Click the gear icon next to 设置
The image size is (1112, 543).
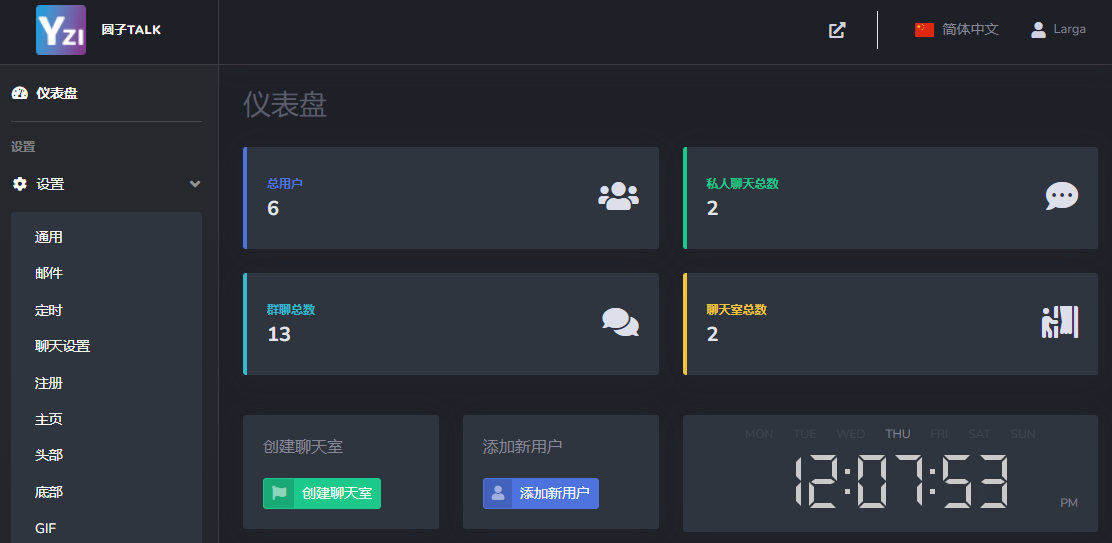[19, 184]
